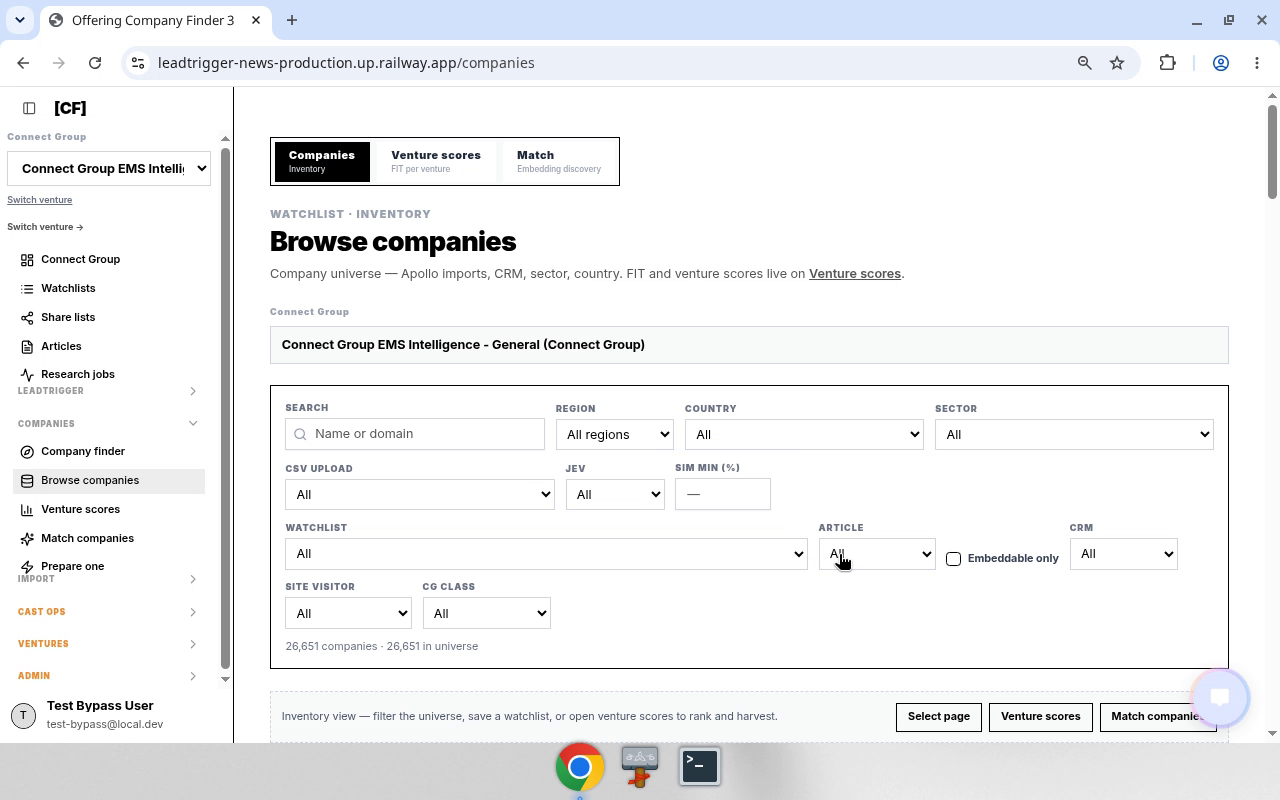Screen dimensions: 1280x800
Task: Switch to the Match tab
Action: [559, 161]
